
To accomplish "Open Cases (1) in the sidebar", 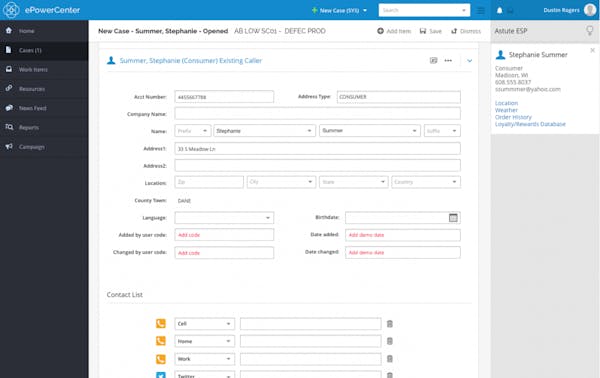I will pos(44,50).
